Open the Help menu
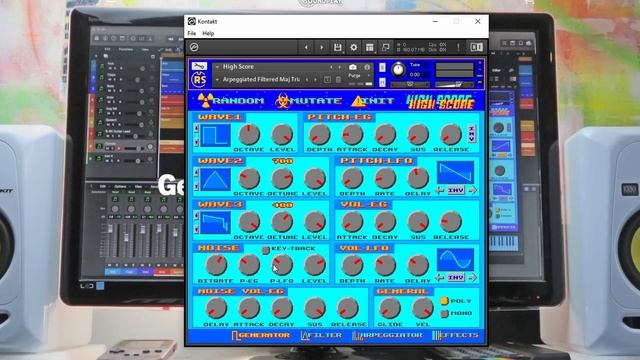640x360 pixels. (x=208, y=33)
